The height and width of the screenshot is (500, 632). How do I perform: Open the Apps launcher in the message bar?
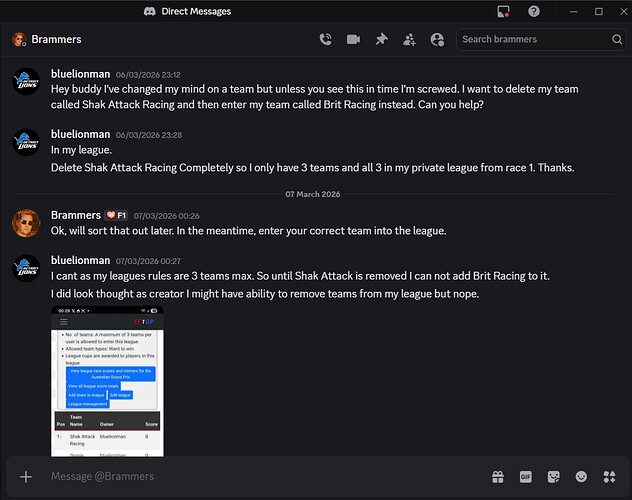[609, 477]
